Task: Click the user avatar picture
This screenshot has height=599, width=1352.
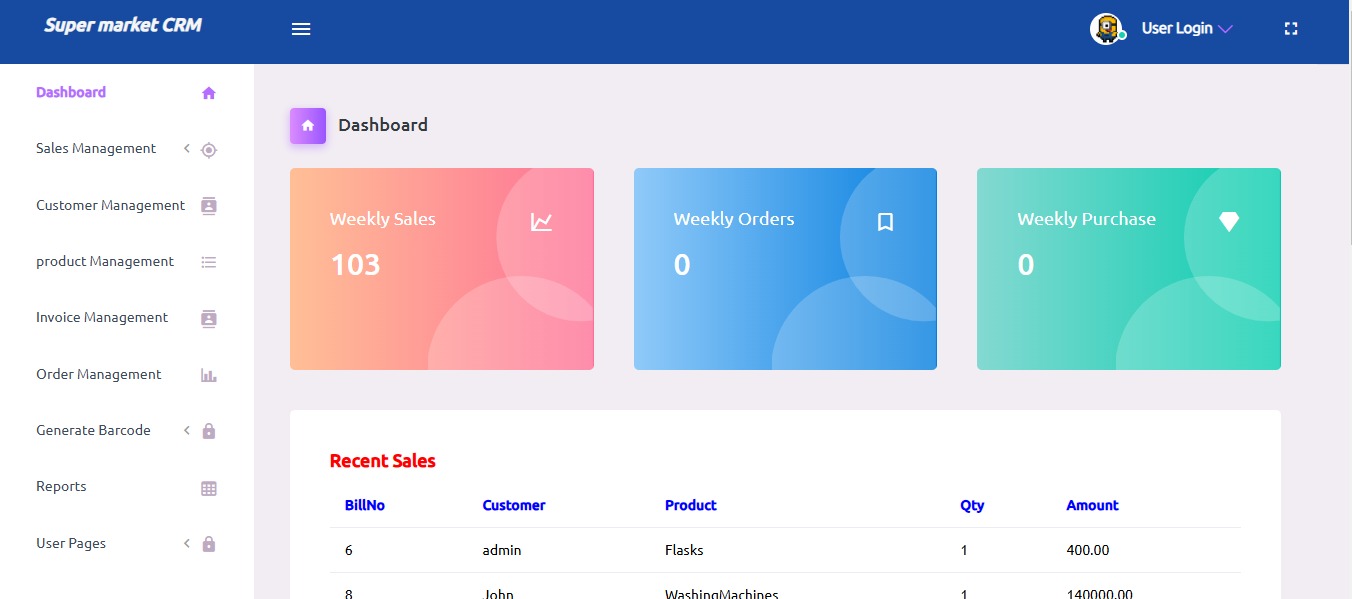Action: (1105, 29)
